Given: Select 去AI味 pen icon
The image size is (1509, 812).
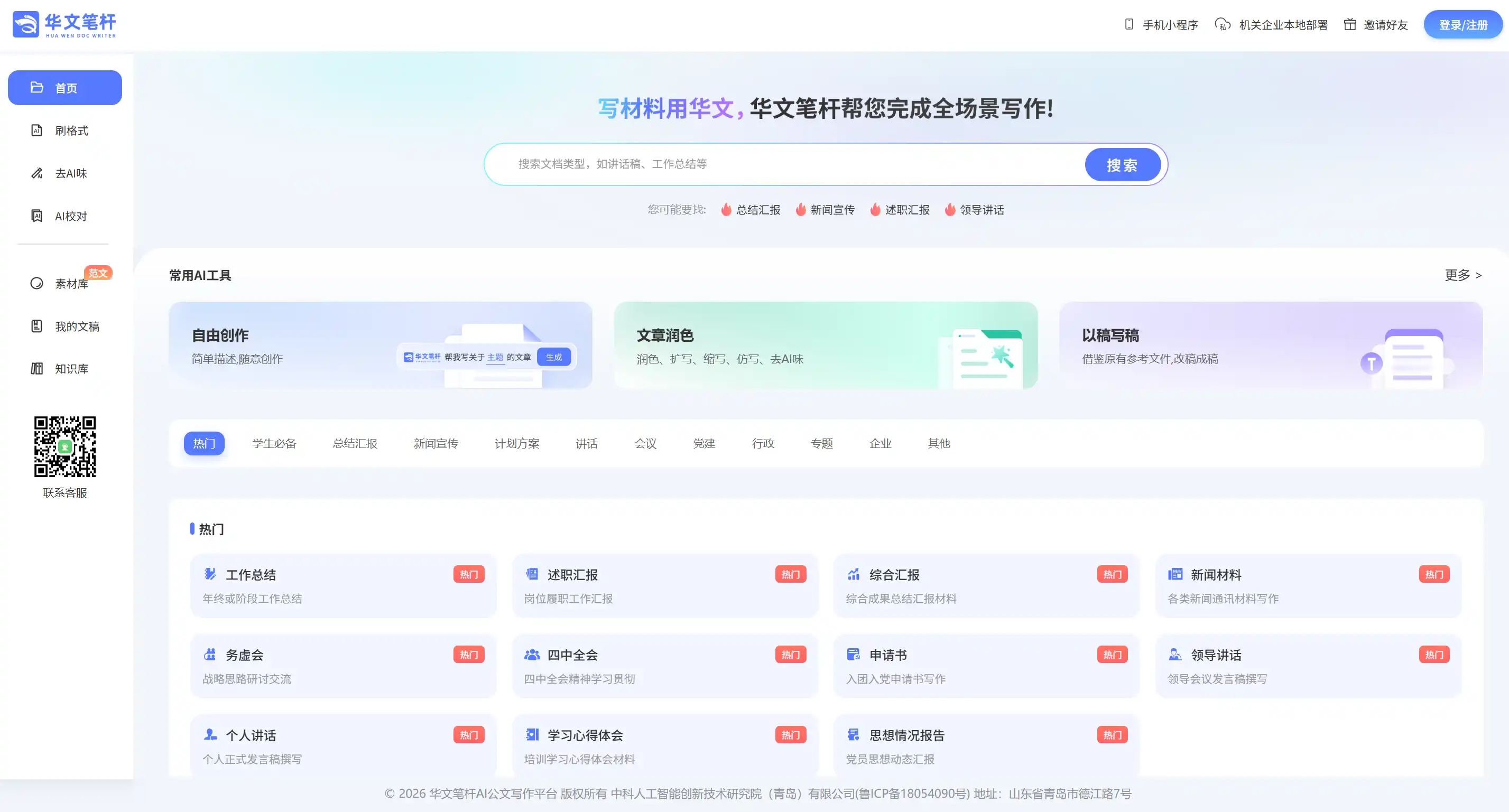Looking at the screenshot, I should tap(37, 173).
